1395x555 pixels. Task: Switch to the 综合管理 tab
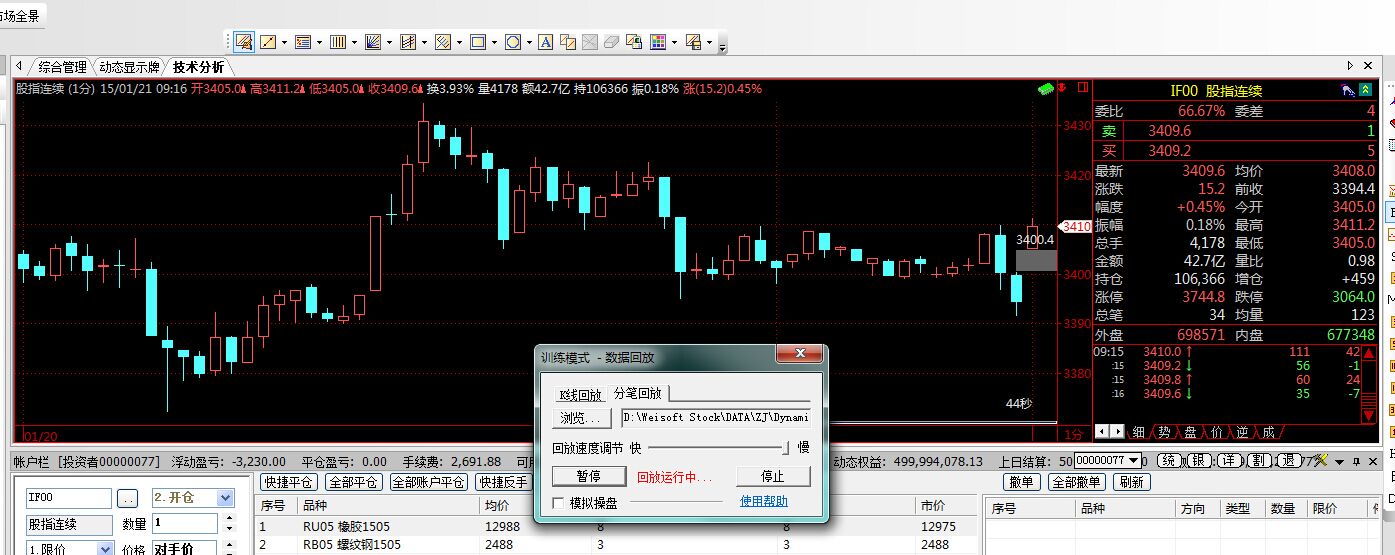click(62, 68)
